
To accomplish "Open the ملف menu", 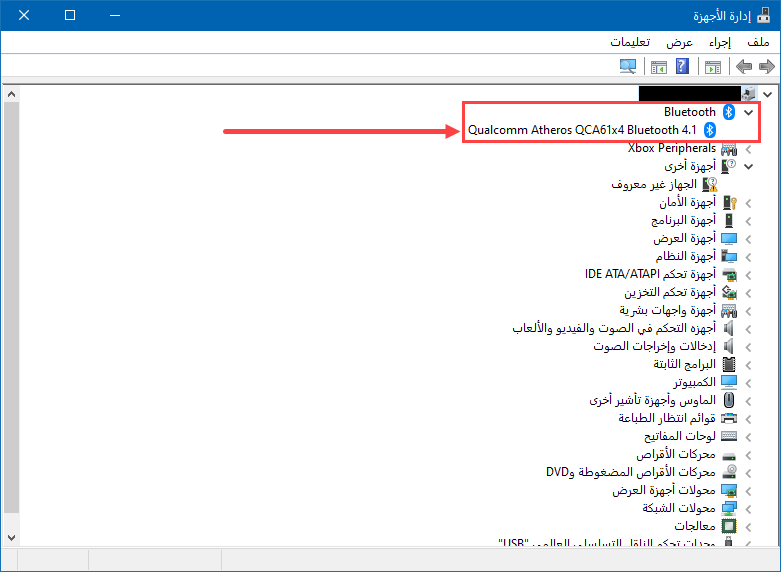I will click(x=758, y=42).
